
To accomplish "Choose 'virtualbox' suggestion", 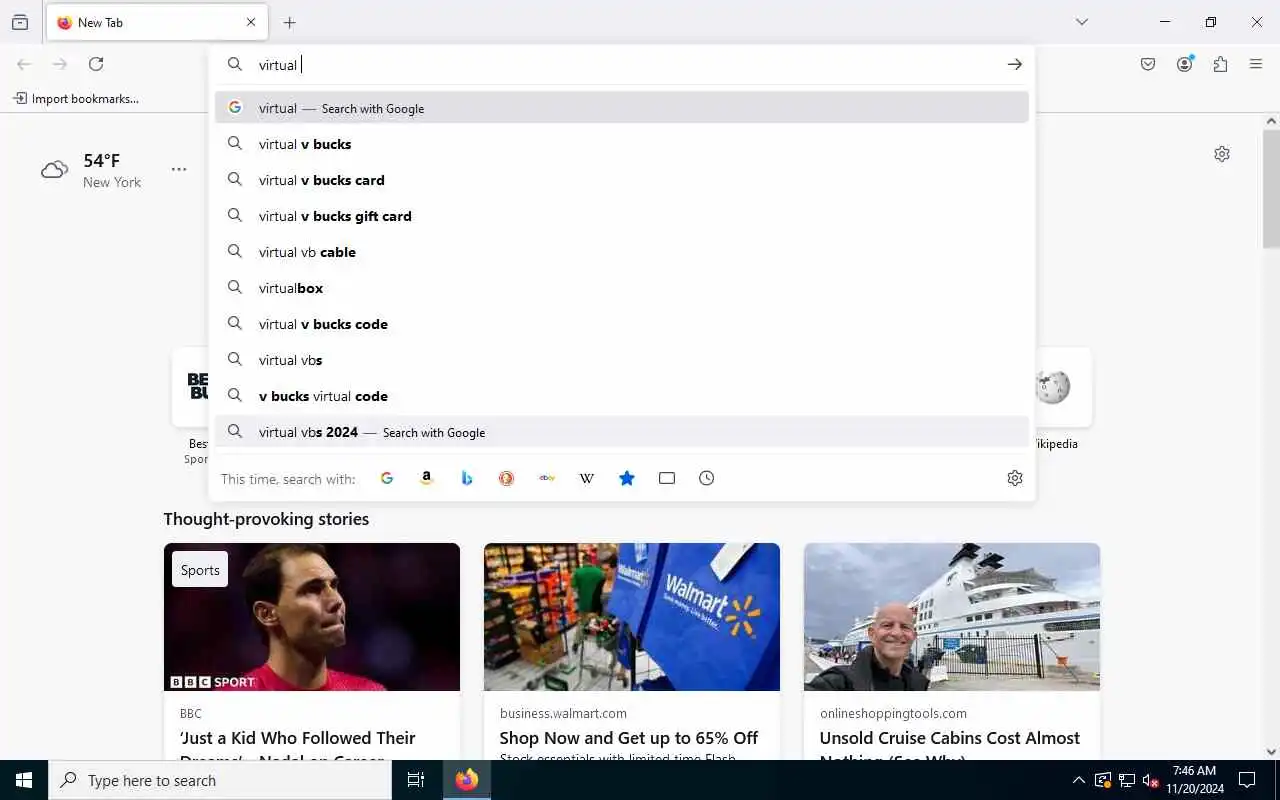I will click(622, 288).
